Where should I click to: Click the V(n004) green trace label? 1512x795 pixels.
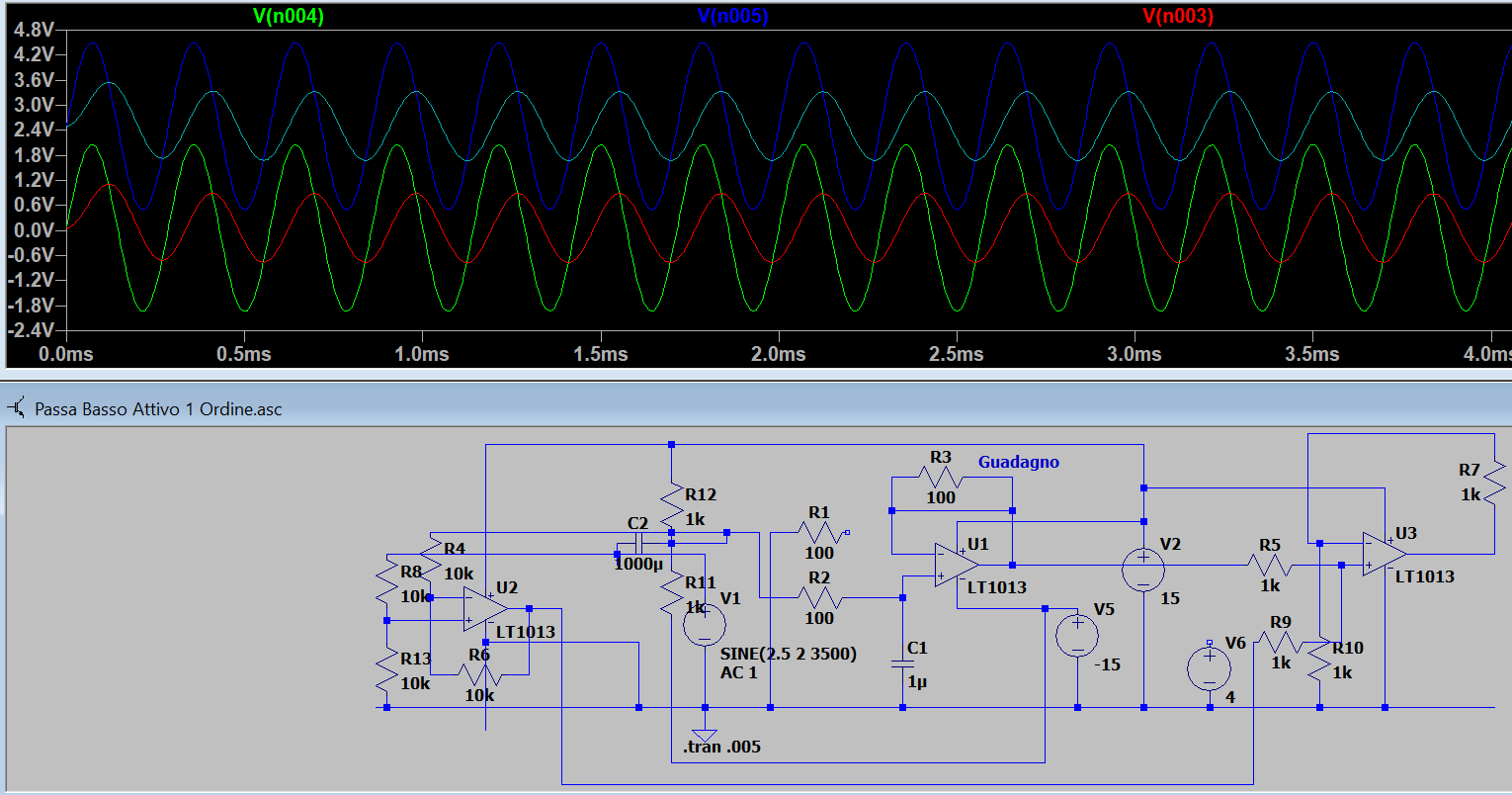(x=288, y=16)
